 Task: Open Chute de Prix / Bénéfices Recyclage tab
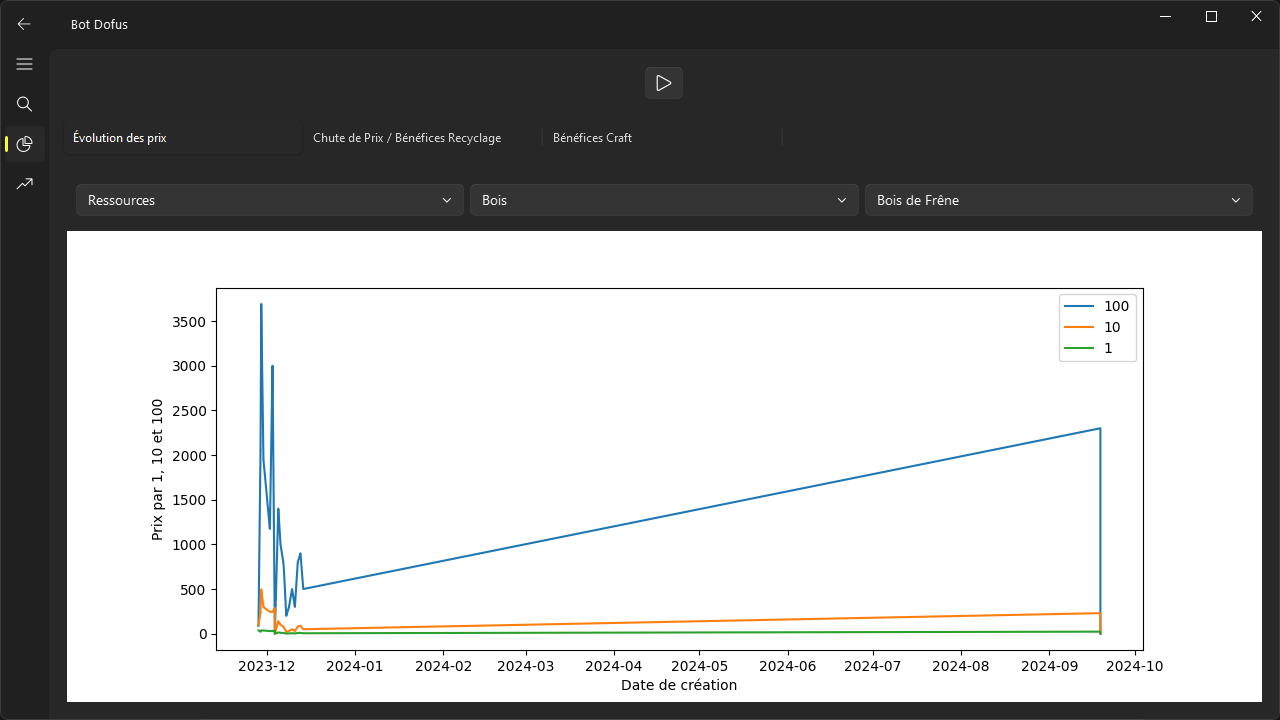click(x=421, y=138)
